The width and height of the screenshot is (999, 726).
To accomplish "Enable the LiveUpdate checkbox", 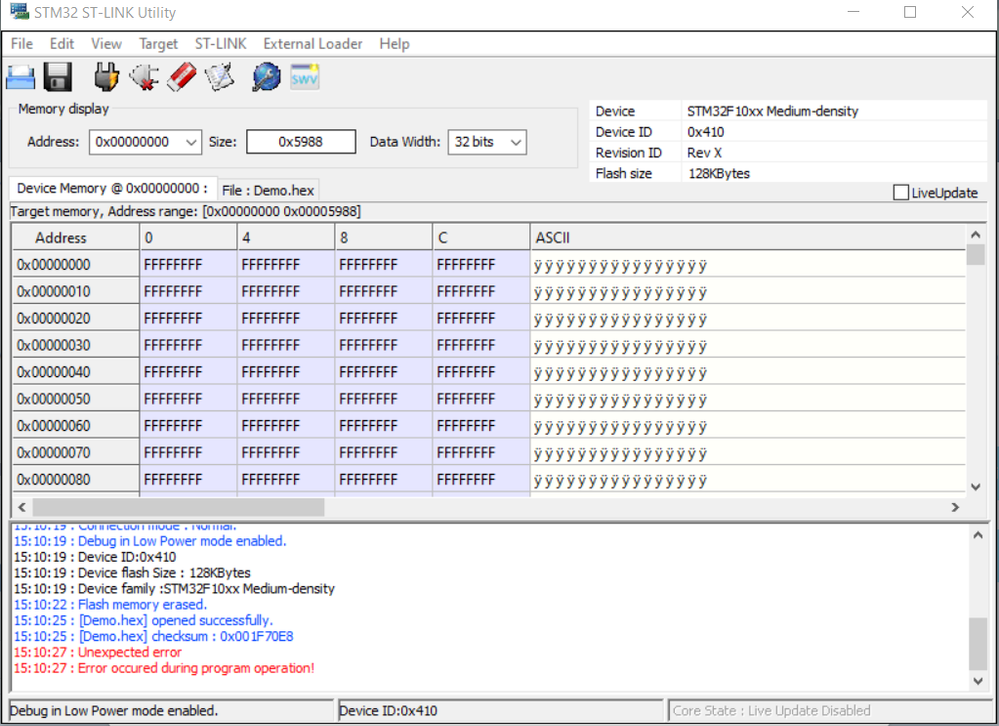I will click(x=900, y=192).
